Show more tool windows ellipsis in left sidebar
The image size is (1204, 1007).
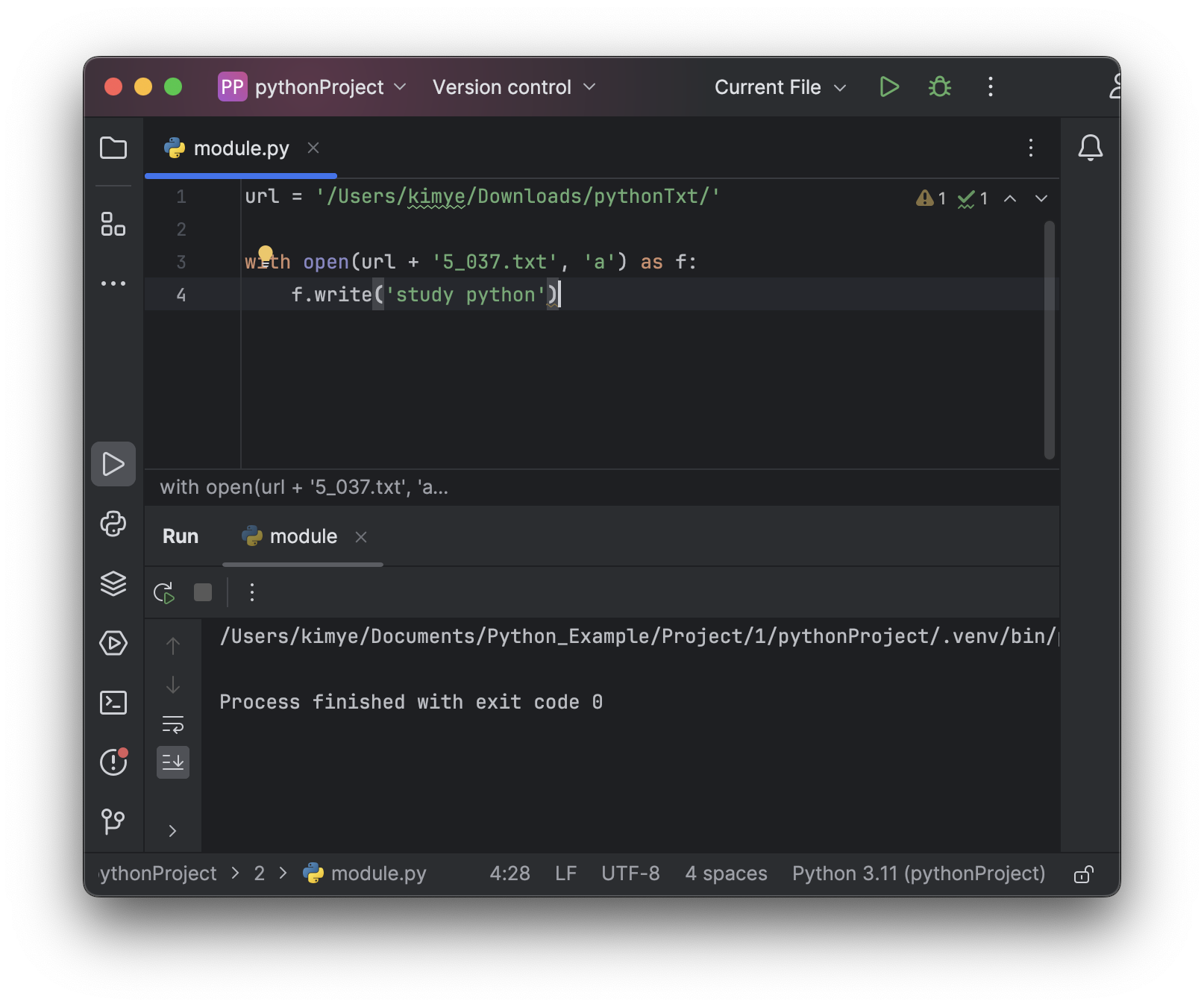tap(113, 283)
